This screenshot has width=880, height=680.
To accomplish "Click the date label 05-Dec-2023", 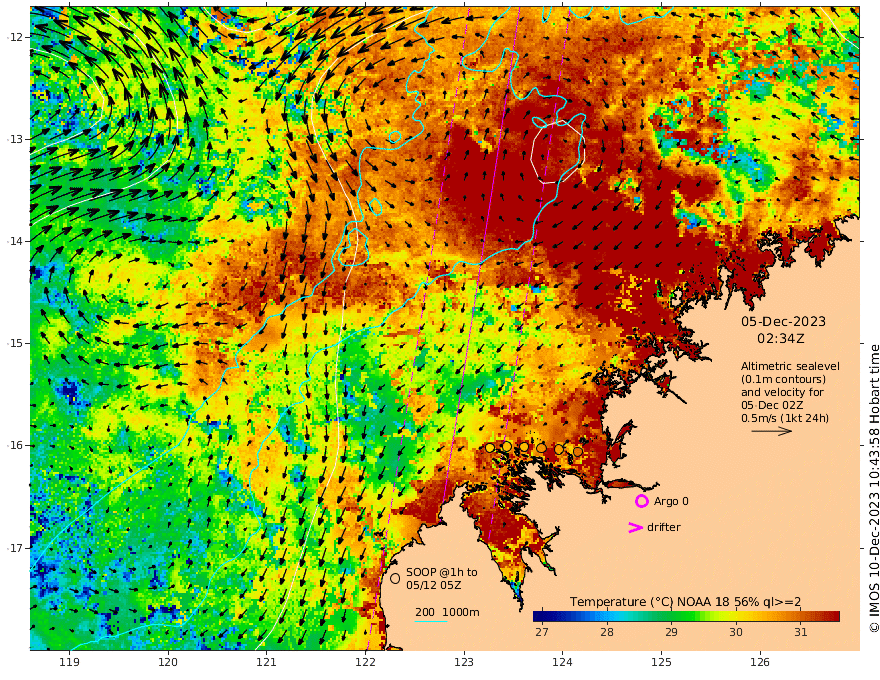I will tap(783, 321).
